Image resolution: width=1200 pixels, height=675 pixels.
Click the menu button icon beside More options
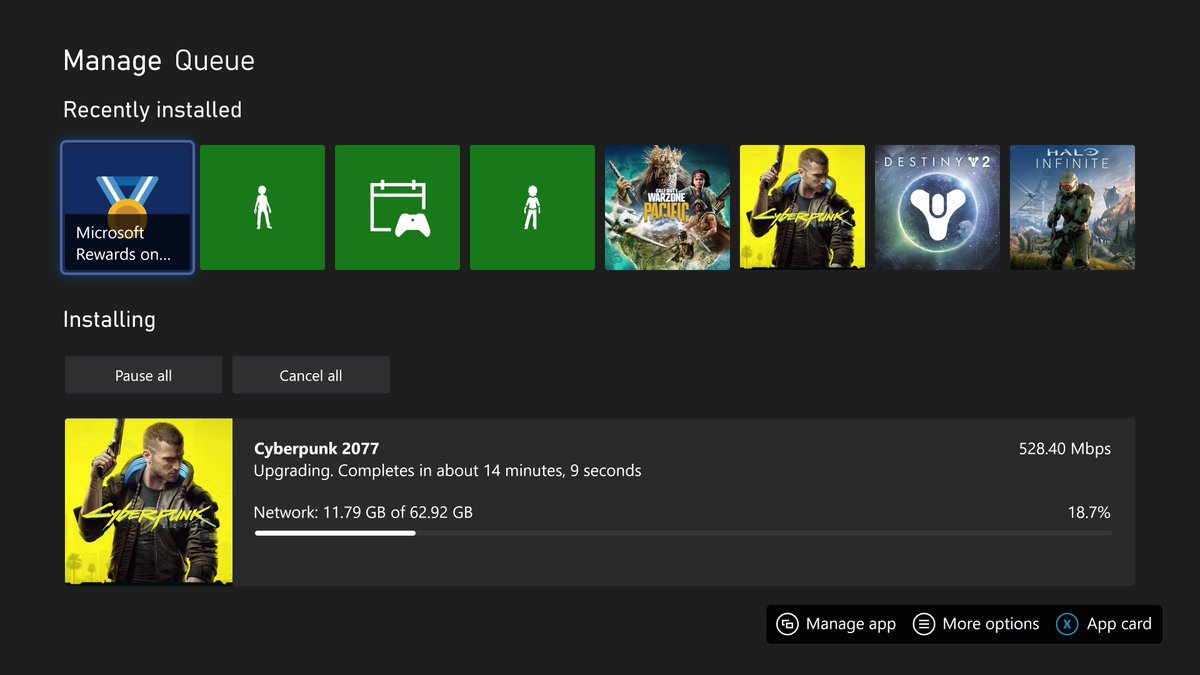[x=924, y=624]
